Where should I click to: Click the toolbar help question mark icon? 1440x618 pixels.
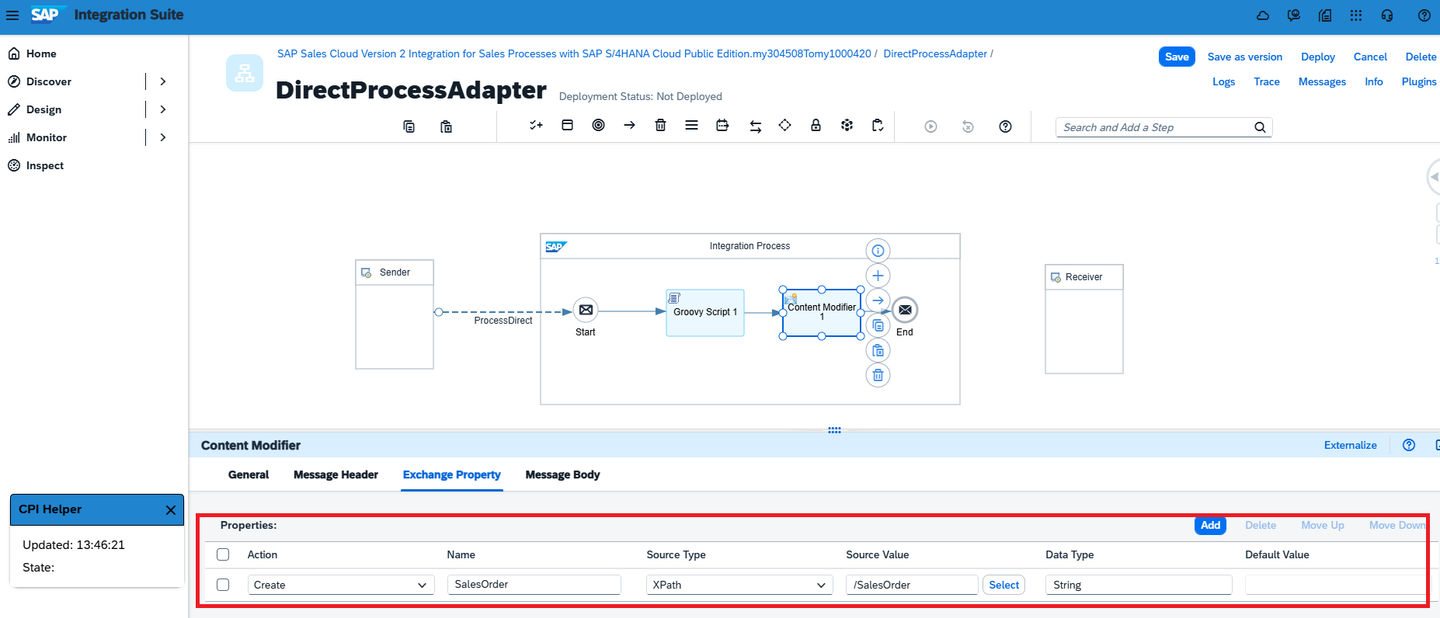click(x=1006, y=126)
